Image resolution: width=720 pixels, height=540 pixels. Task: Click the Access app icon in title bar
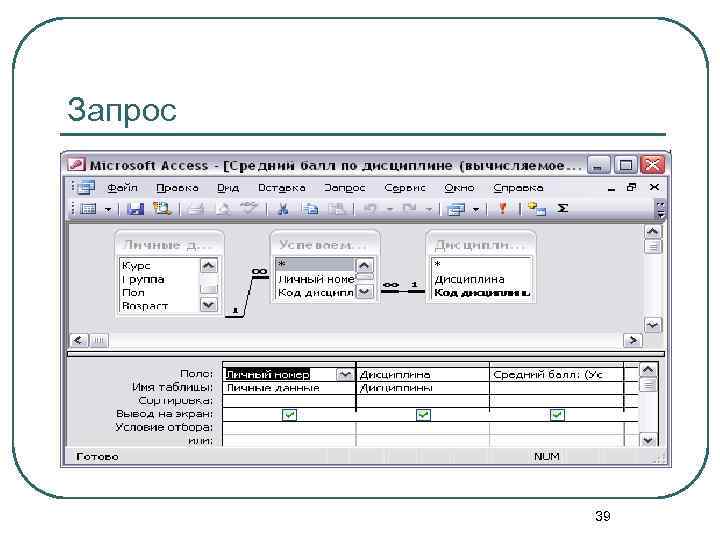point(76,165)
